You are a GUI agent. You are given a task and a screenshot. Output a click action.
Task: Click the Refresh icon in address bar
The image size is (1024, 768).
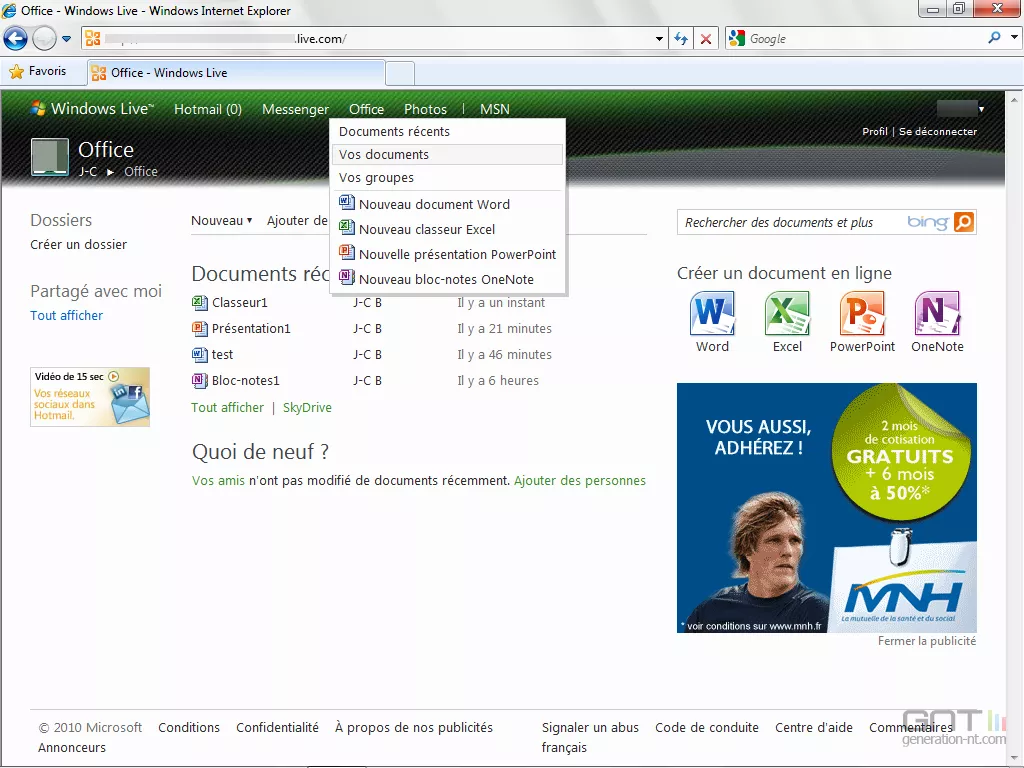681,39
